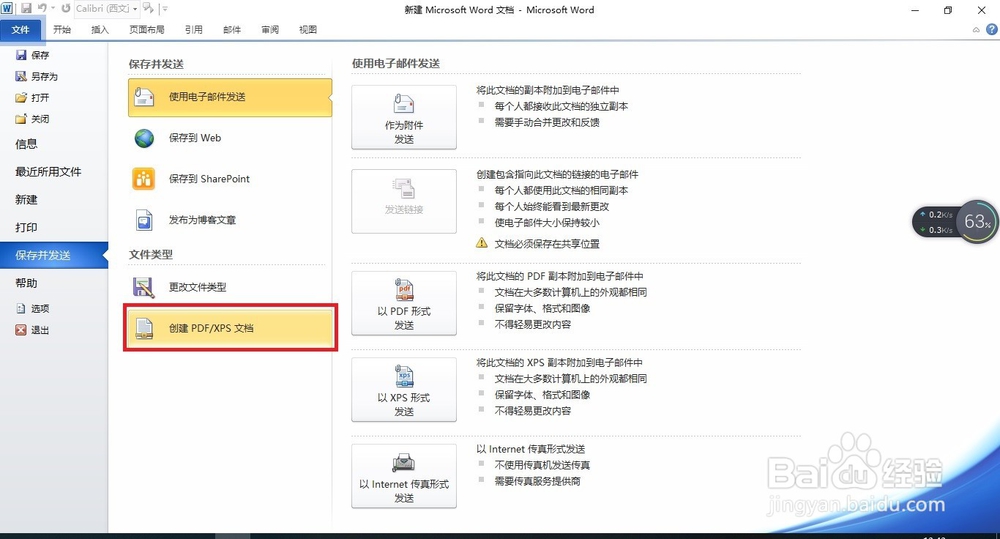Image resolution: width=1000 pixels, height=539 pixels.
Task: Click the greyed 发送链接 button
Action: (x=404, y=202)
